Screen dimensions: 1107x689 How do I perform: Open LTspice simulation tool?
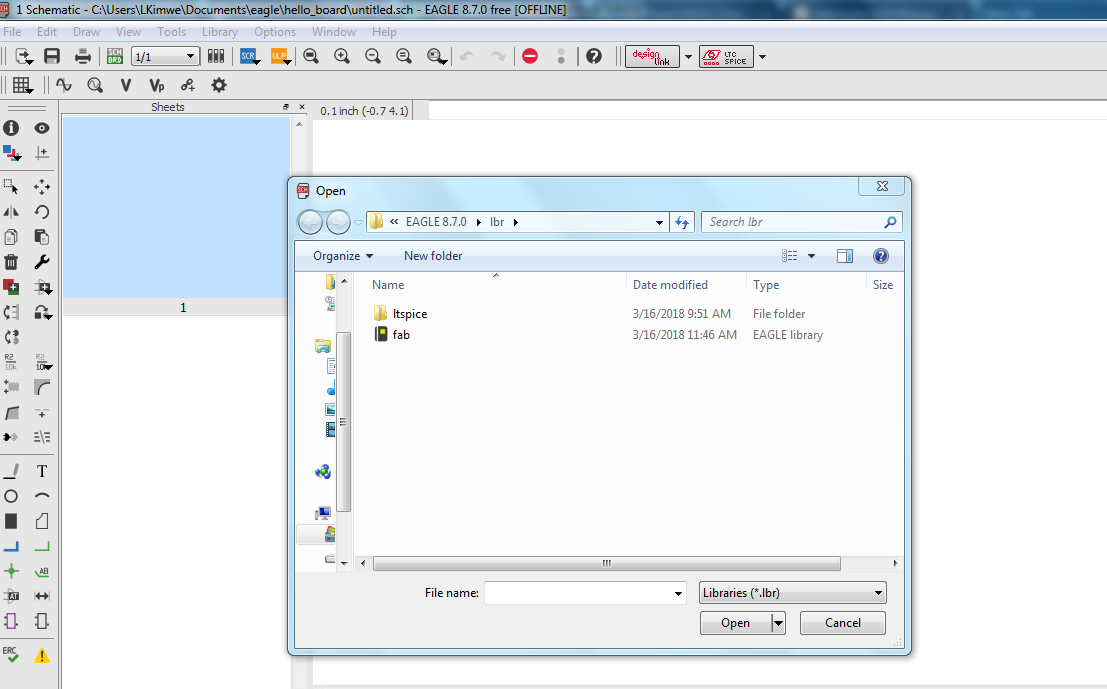tap(726, 56)
